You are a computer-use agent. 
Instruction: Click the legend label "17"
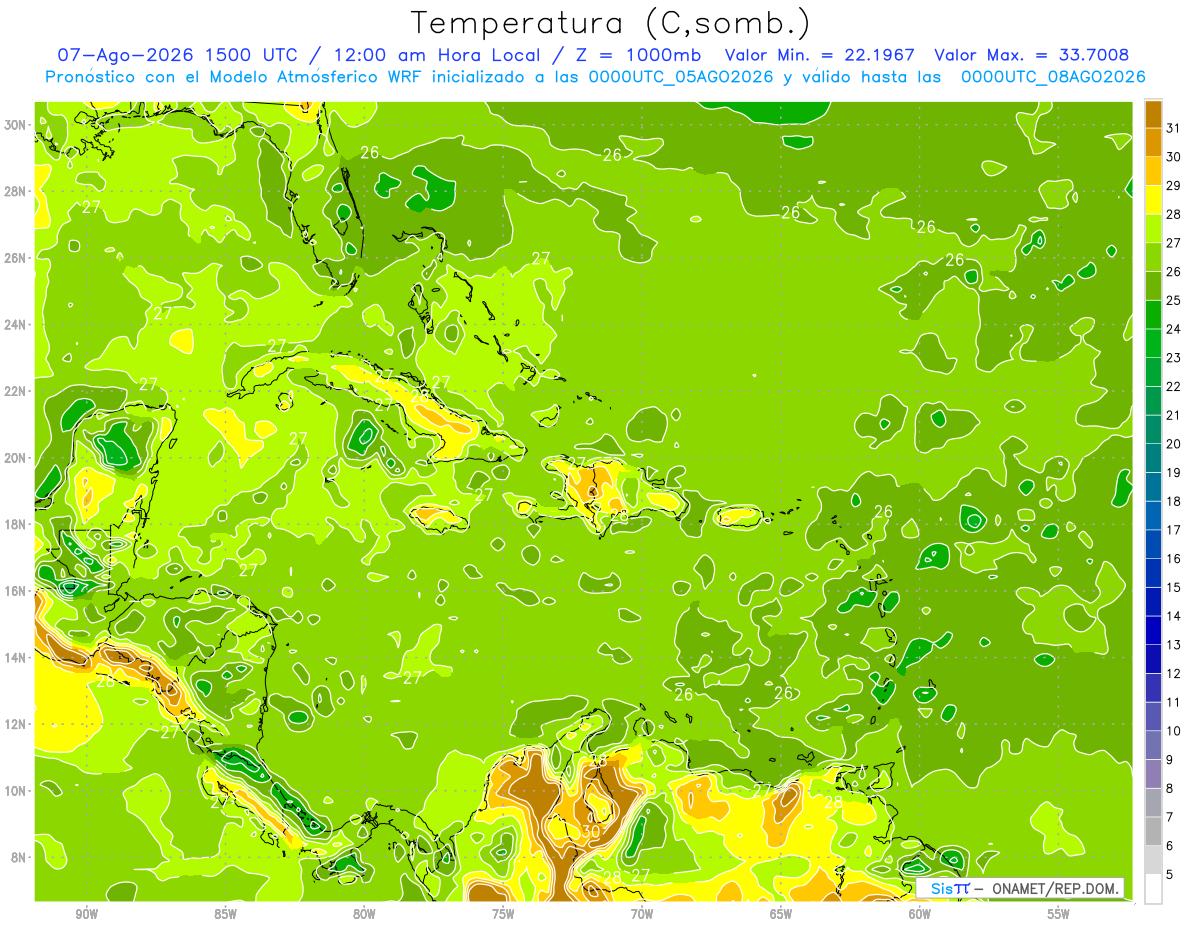click(x=1173, y=530)
